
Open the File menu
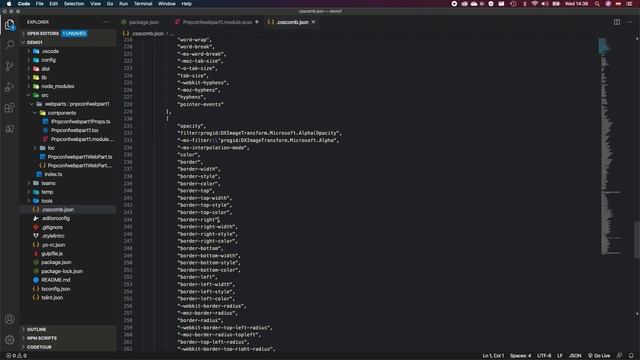(x=40, y=4)
